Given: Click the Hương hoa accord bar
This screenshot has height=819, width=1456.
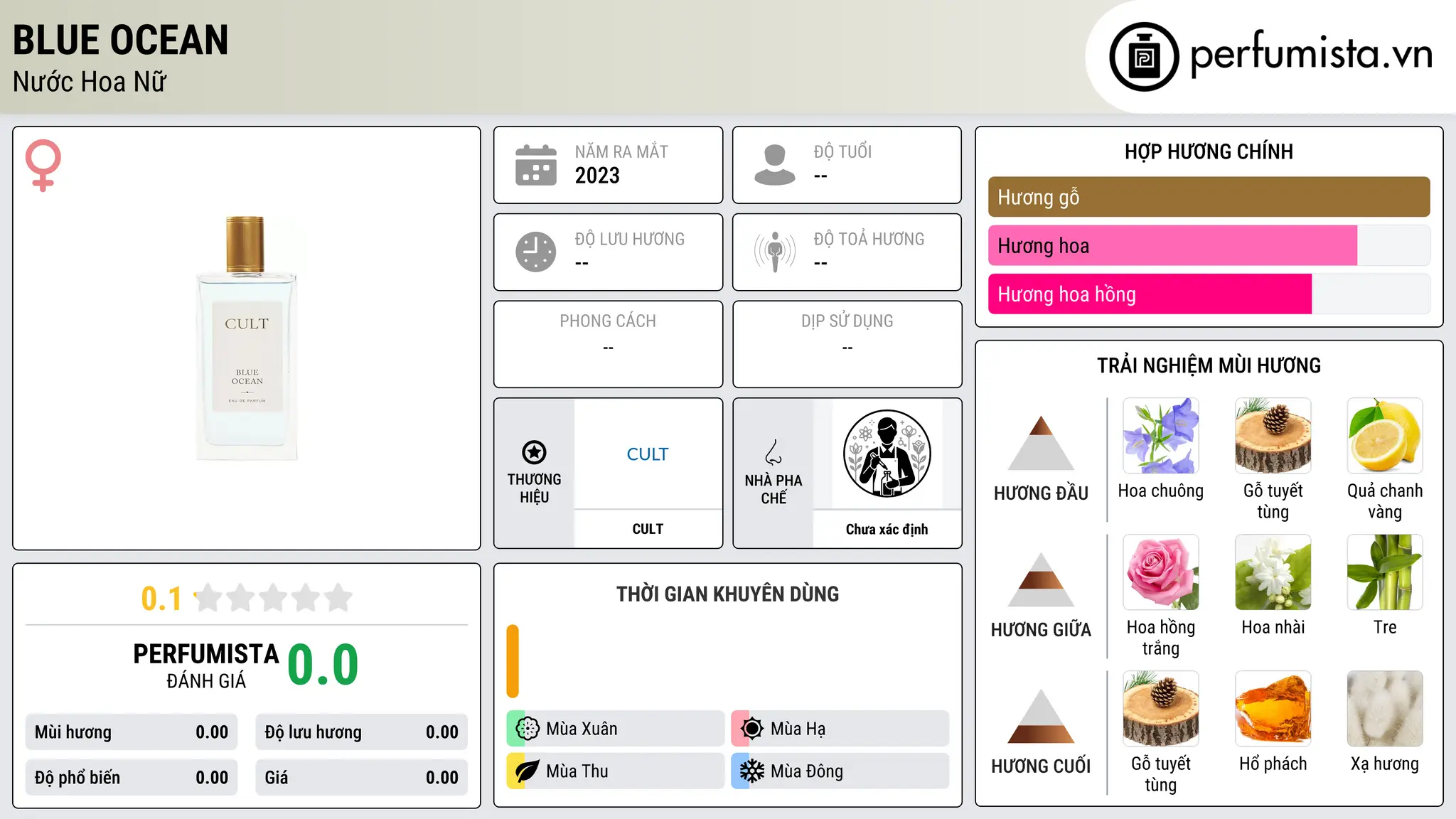Looking at the screenshot, I should coord(1209,245).
